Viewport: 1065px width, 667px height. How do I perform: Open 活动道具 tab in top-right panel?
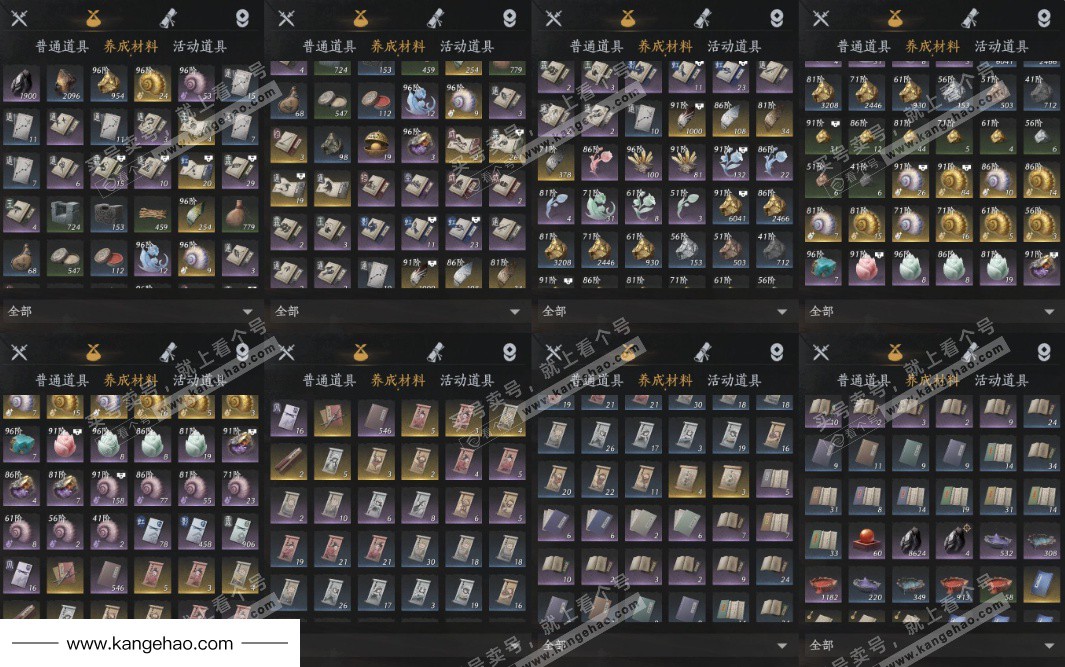[x=1001, y=47]
